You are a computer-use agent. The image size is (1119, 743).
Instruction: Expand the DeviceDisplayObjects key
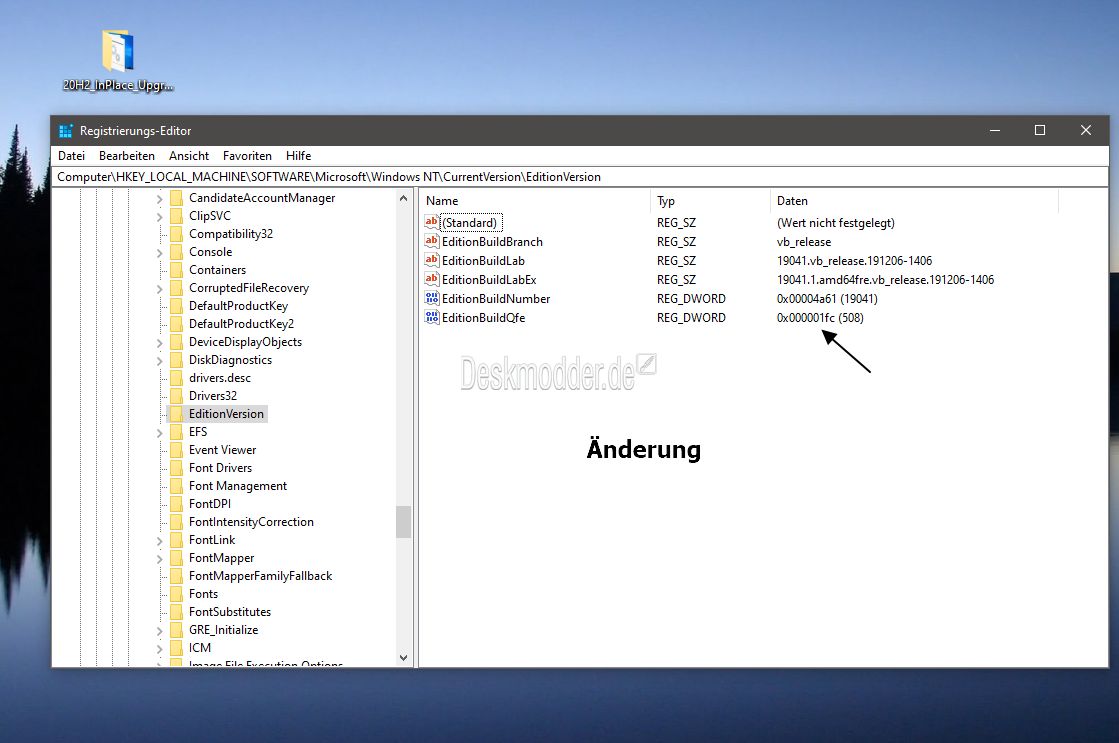[x=159, y=343]
